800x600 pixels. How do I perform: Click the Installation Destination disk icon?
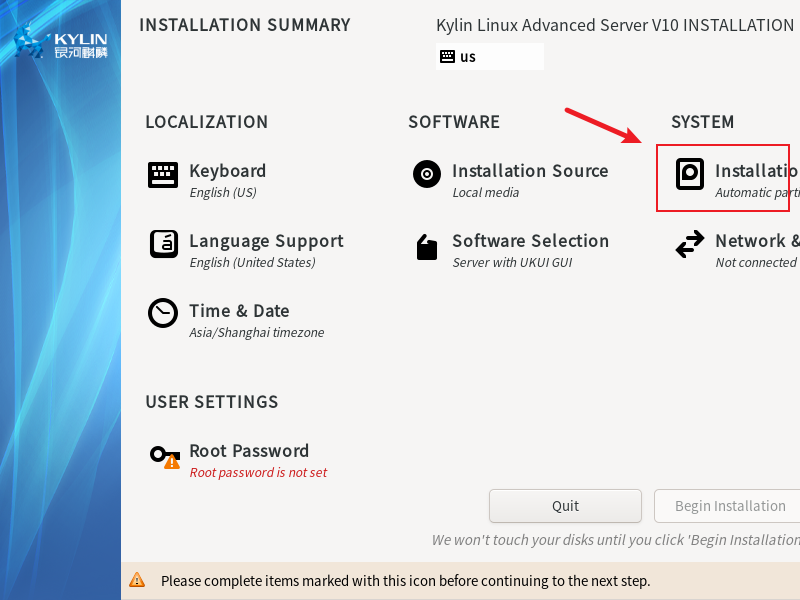pyautogui.click(x=690, y=174)
